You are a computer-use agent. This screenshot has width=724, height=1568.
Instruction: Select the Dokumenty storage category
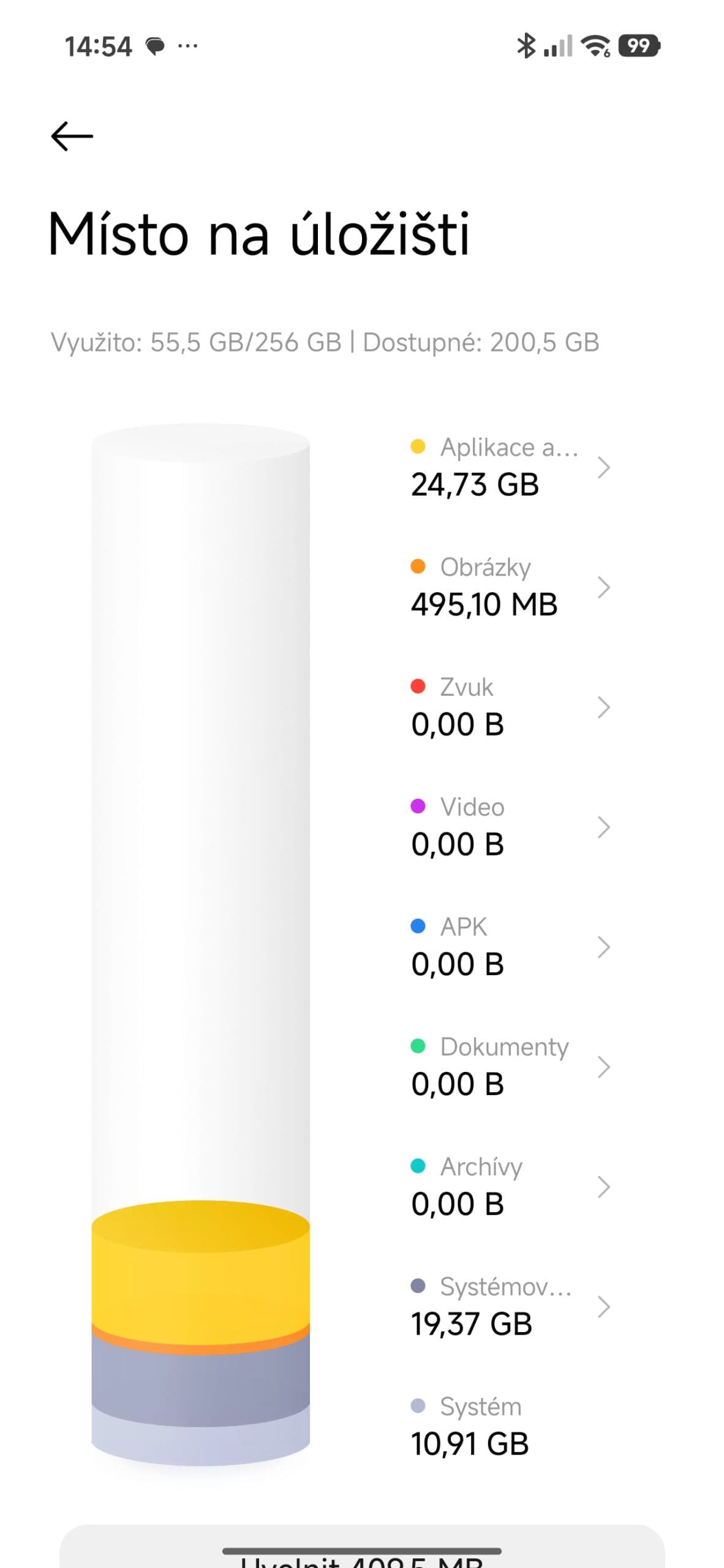(510, 1066)
